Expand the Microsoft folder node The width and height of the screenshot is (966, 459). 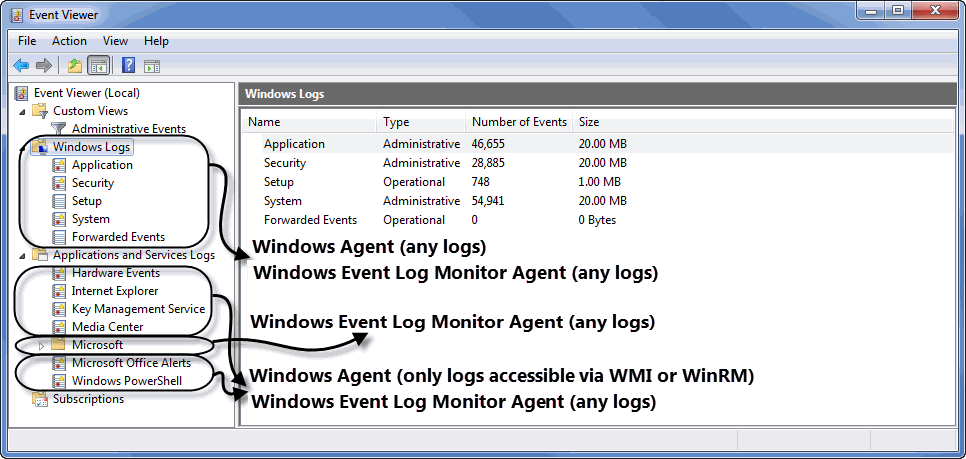(42, 345)
